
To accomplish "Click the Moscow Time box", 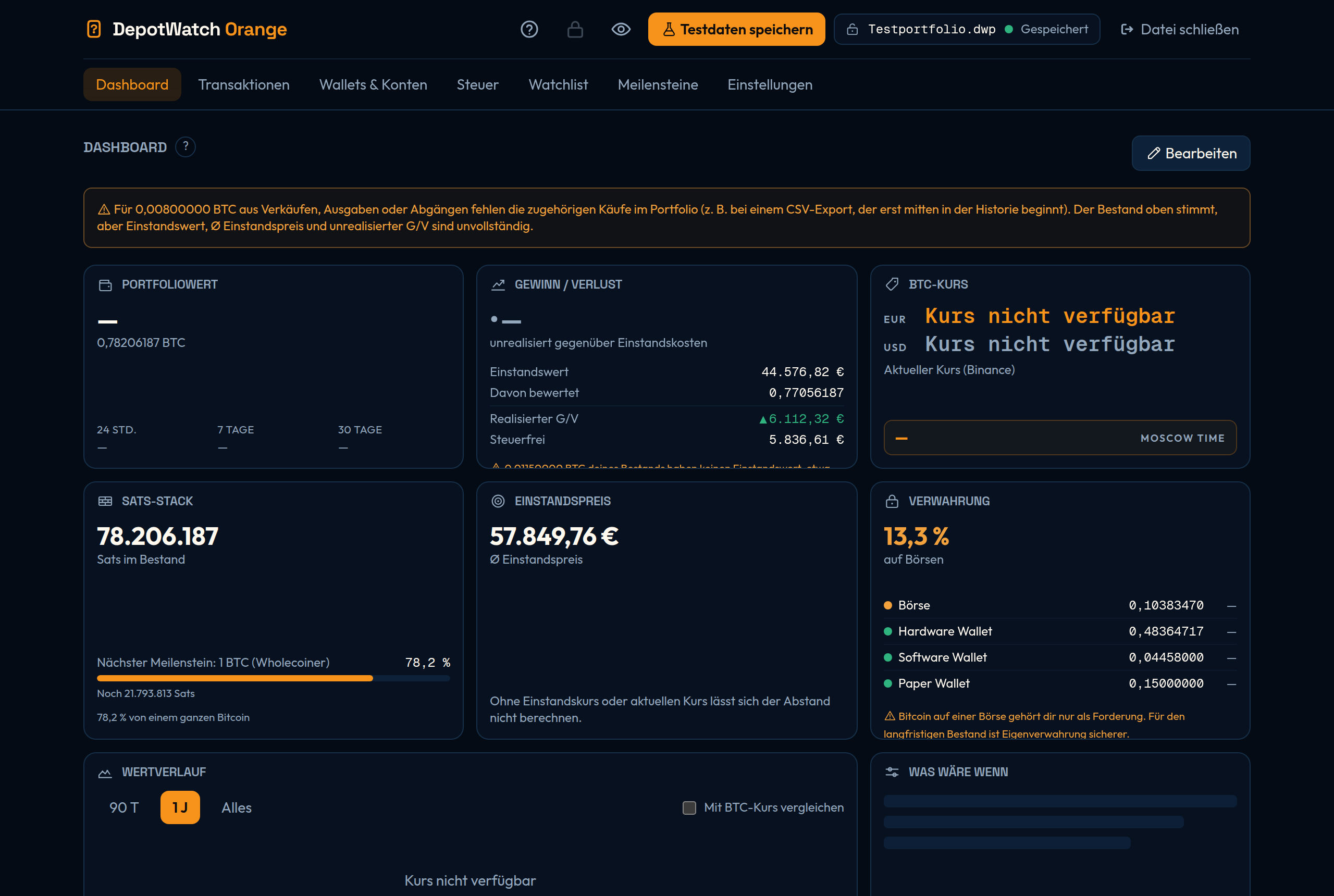I will (x=1060, y=438).
